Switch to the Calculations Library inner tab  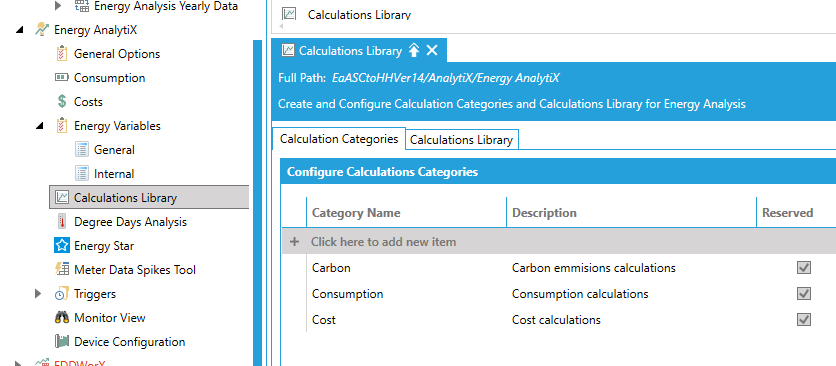[x=461, y=140]
